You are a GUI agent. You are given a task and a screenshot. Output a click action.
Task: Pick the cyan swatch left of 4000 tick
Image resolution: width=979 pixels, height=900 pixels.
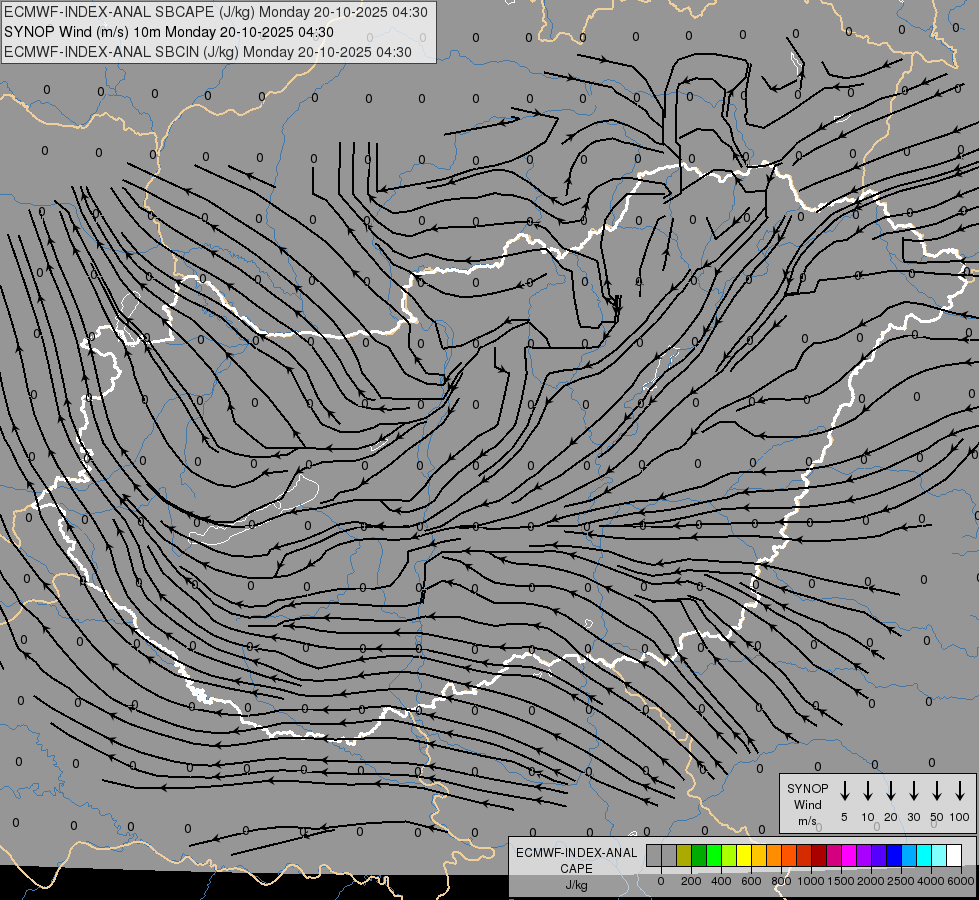pyautogui.click(x=924, y=856)
